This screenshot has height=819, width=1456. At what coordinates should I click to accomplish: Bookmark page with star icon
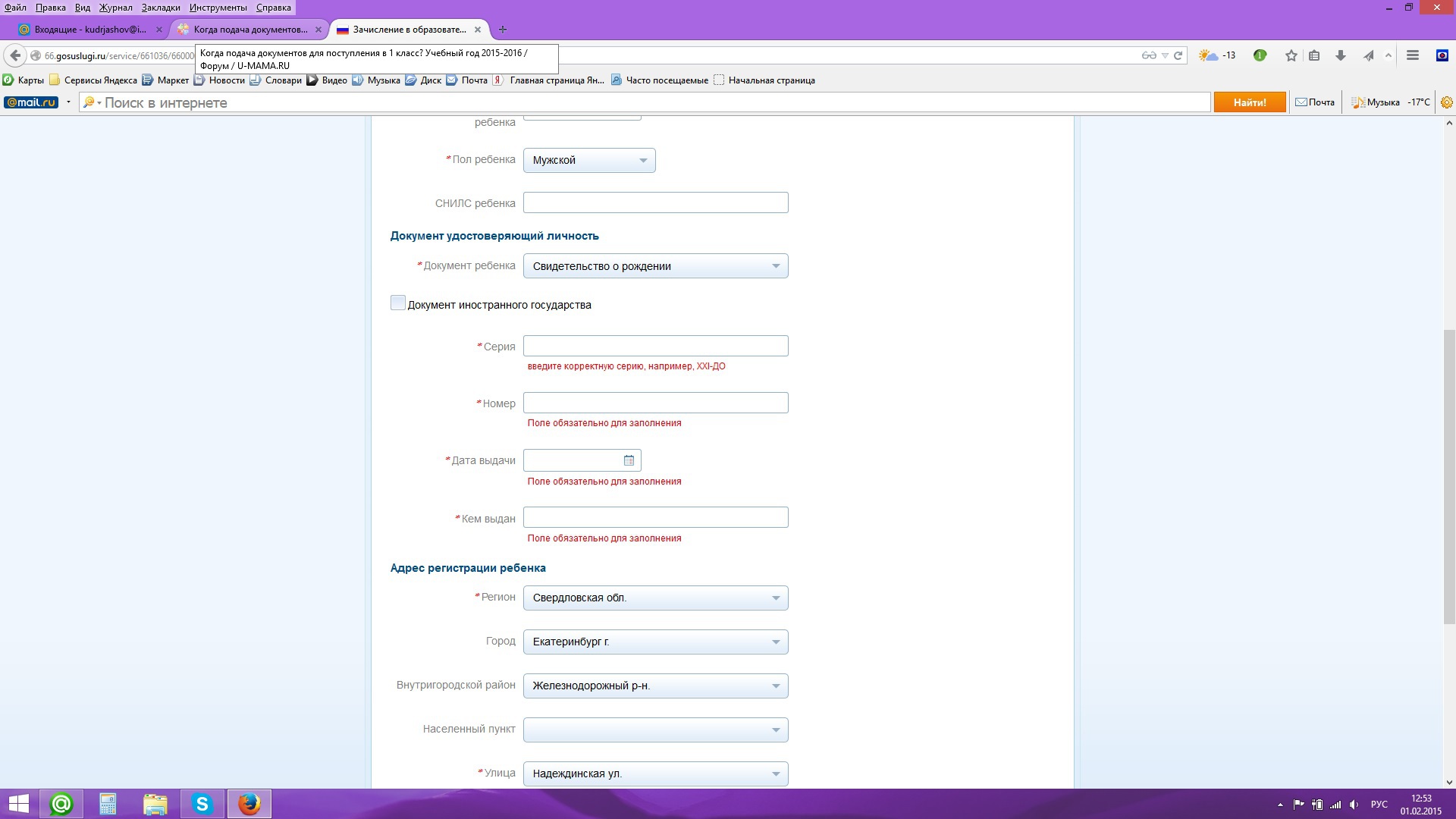1291,55
